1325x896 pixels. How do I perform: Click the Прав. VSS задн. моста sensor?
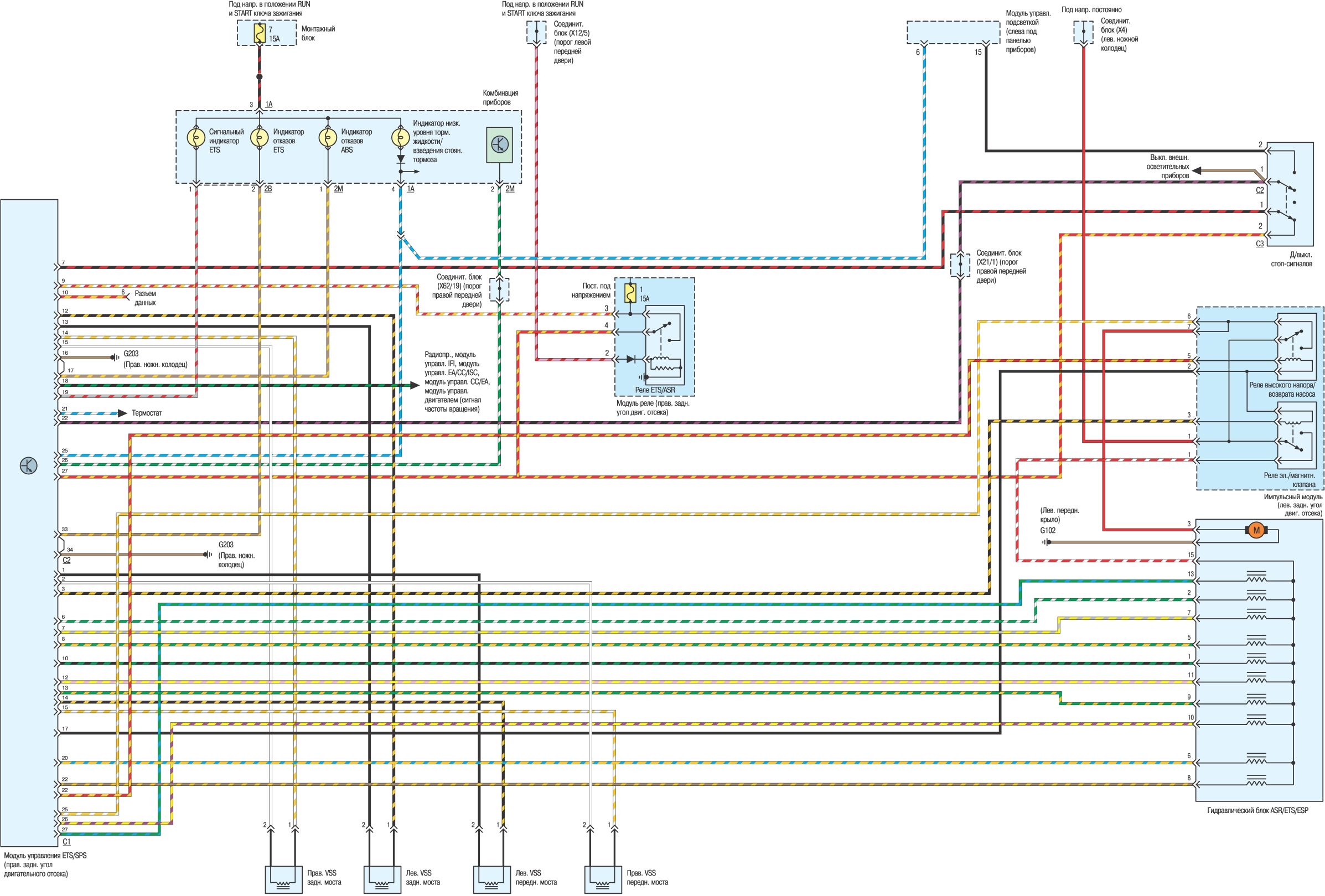[283, 879]
